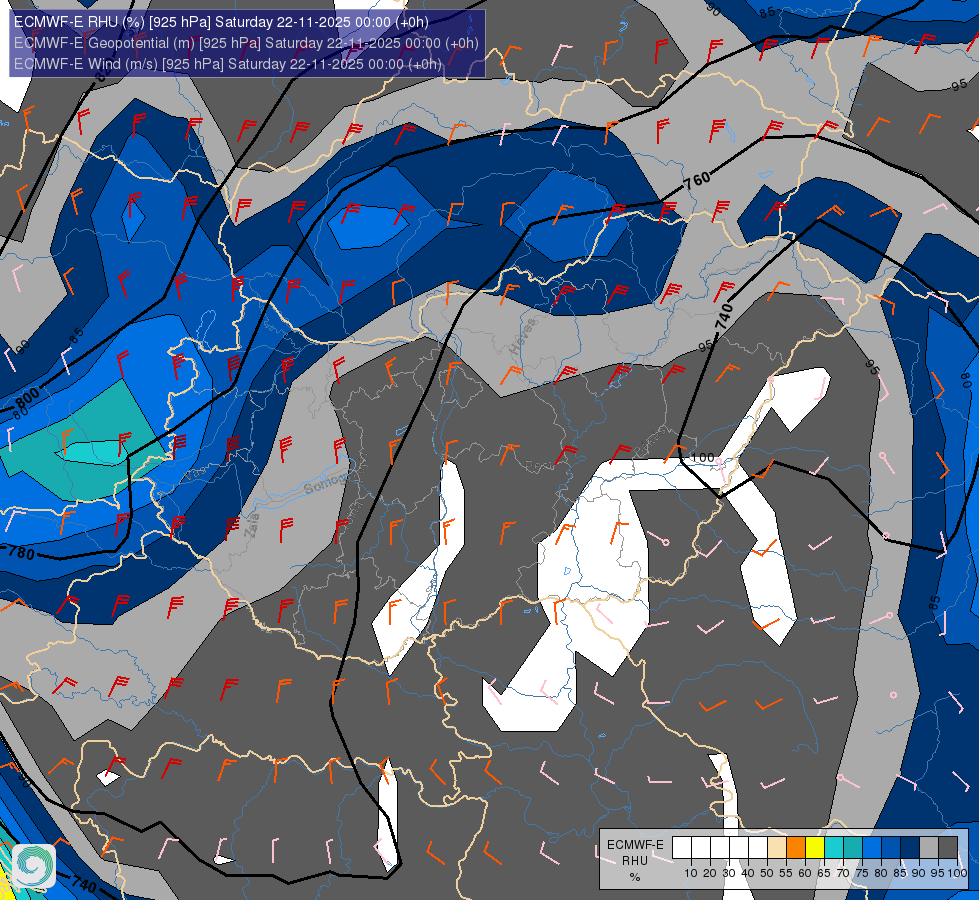The height and width of the screenshot is (900, 979).
Task: Click the % unit label in the legend
Action: [635, 878]
